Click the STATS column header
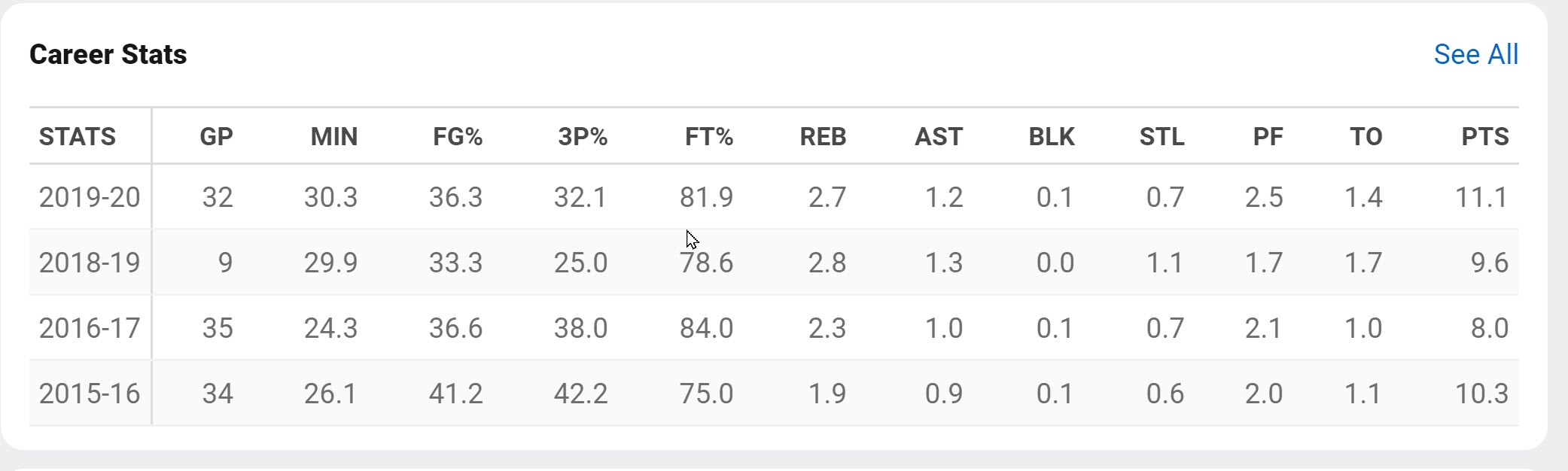Screen dimensions: 1568x471 point(78,136)
